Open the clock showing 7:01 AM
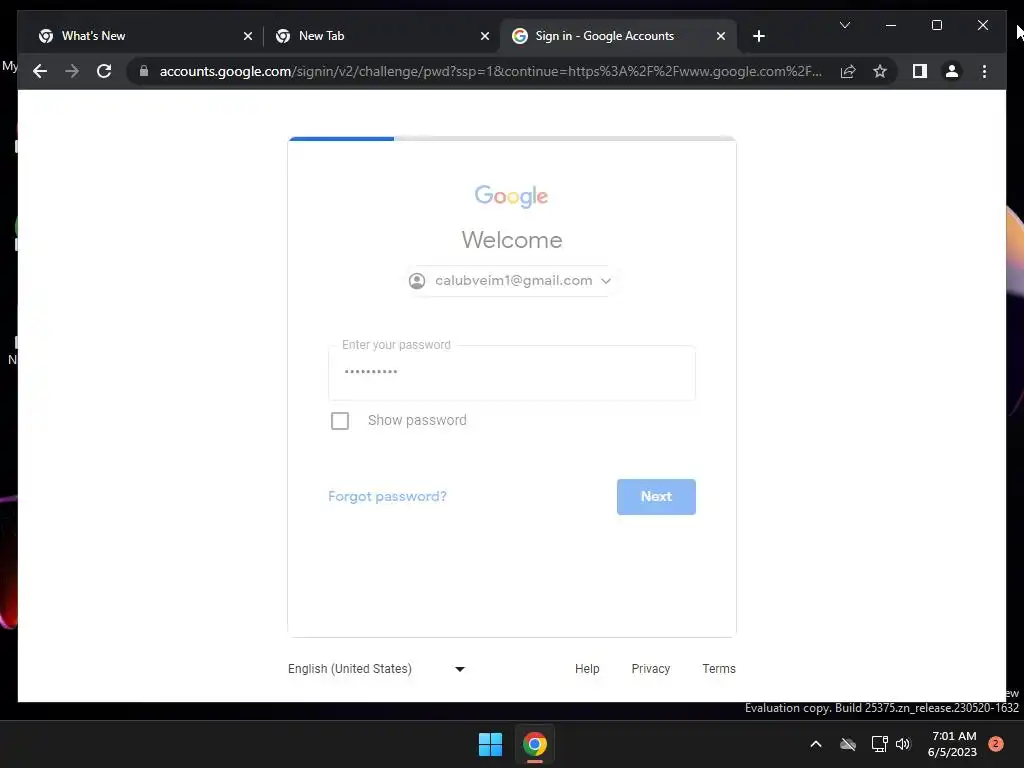 tap(953, 744)
